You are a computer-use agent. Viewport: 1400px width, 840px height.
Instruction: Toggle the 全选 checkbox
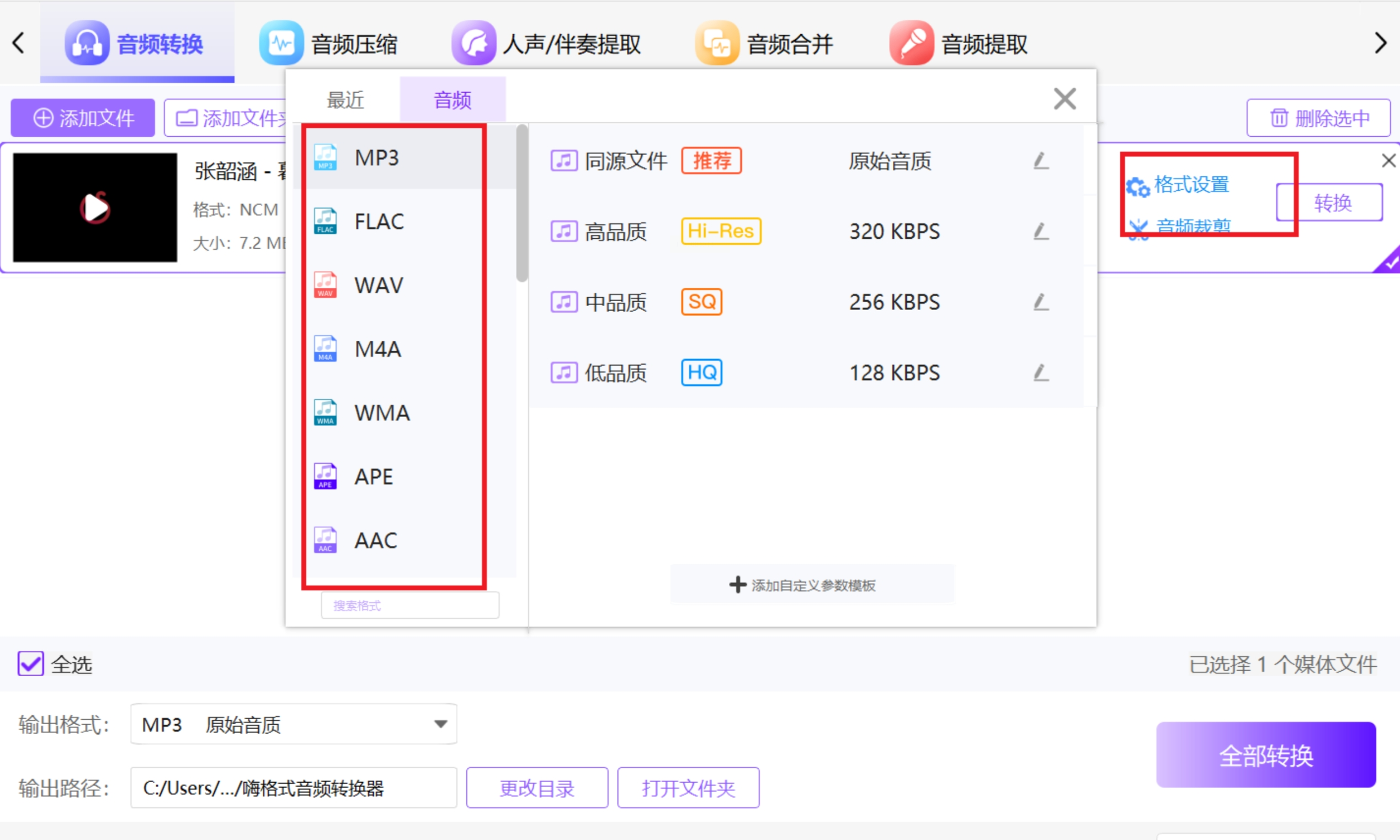coord(30,664)
